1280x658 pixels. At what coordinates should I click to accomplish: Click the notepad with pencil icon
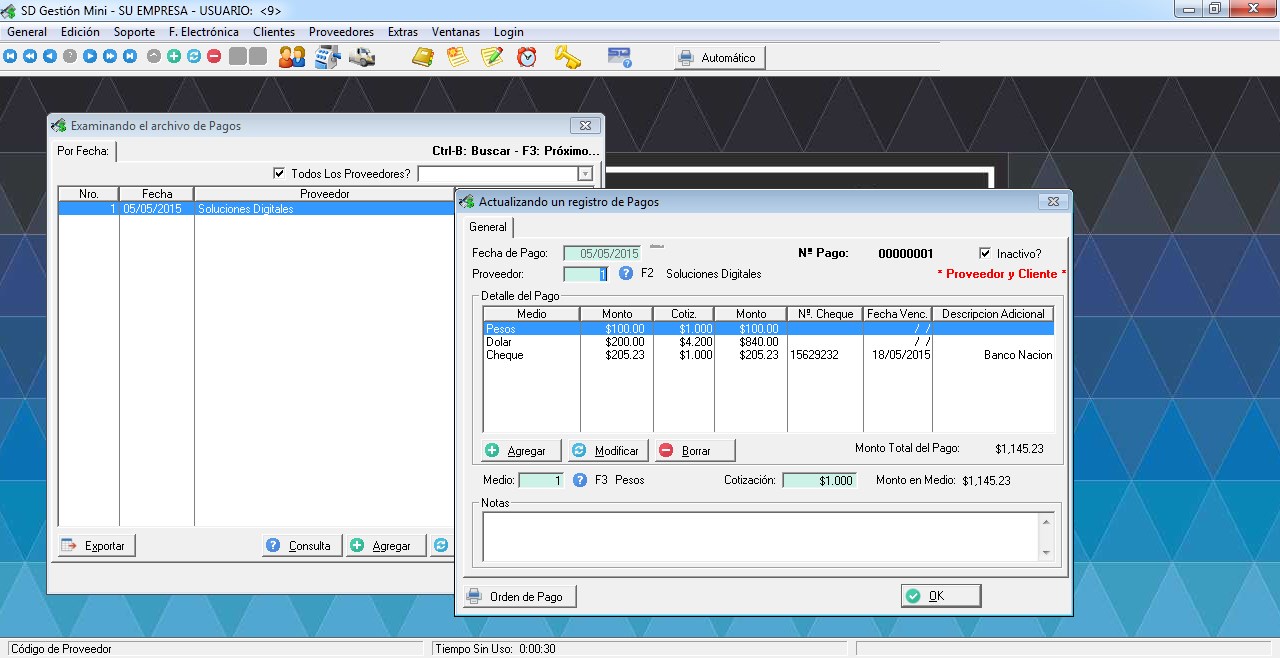pos(491,57)
